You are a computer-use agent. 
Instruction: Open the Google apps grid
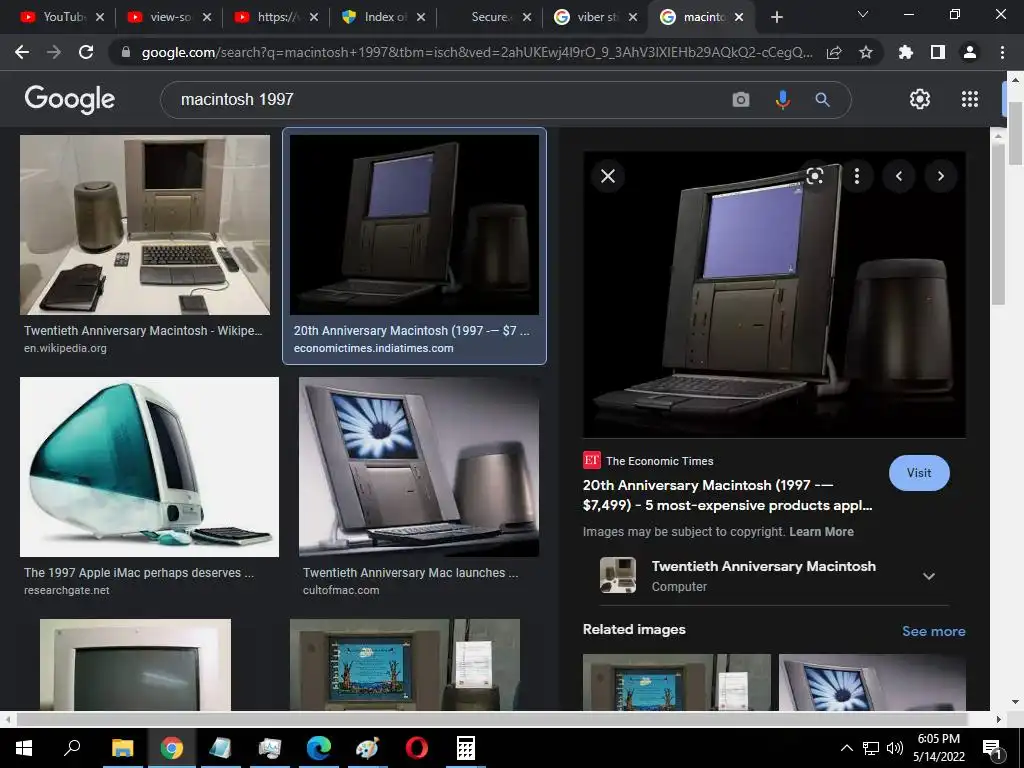970,99
